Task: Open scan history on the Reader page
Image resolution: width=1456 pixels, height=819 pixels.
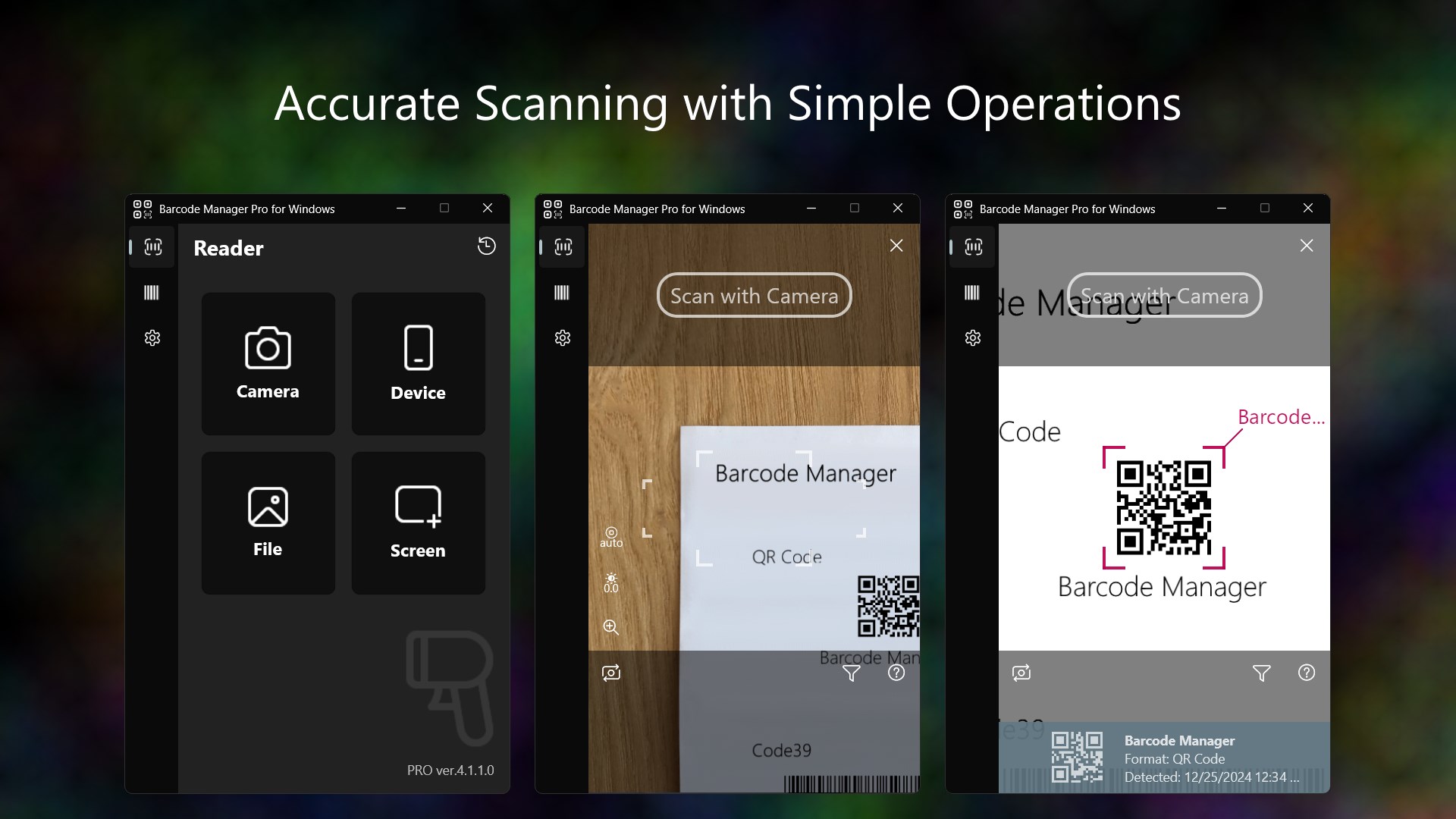Action: 487,246
